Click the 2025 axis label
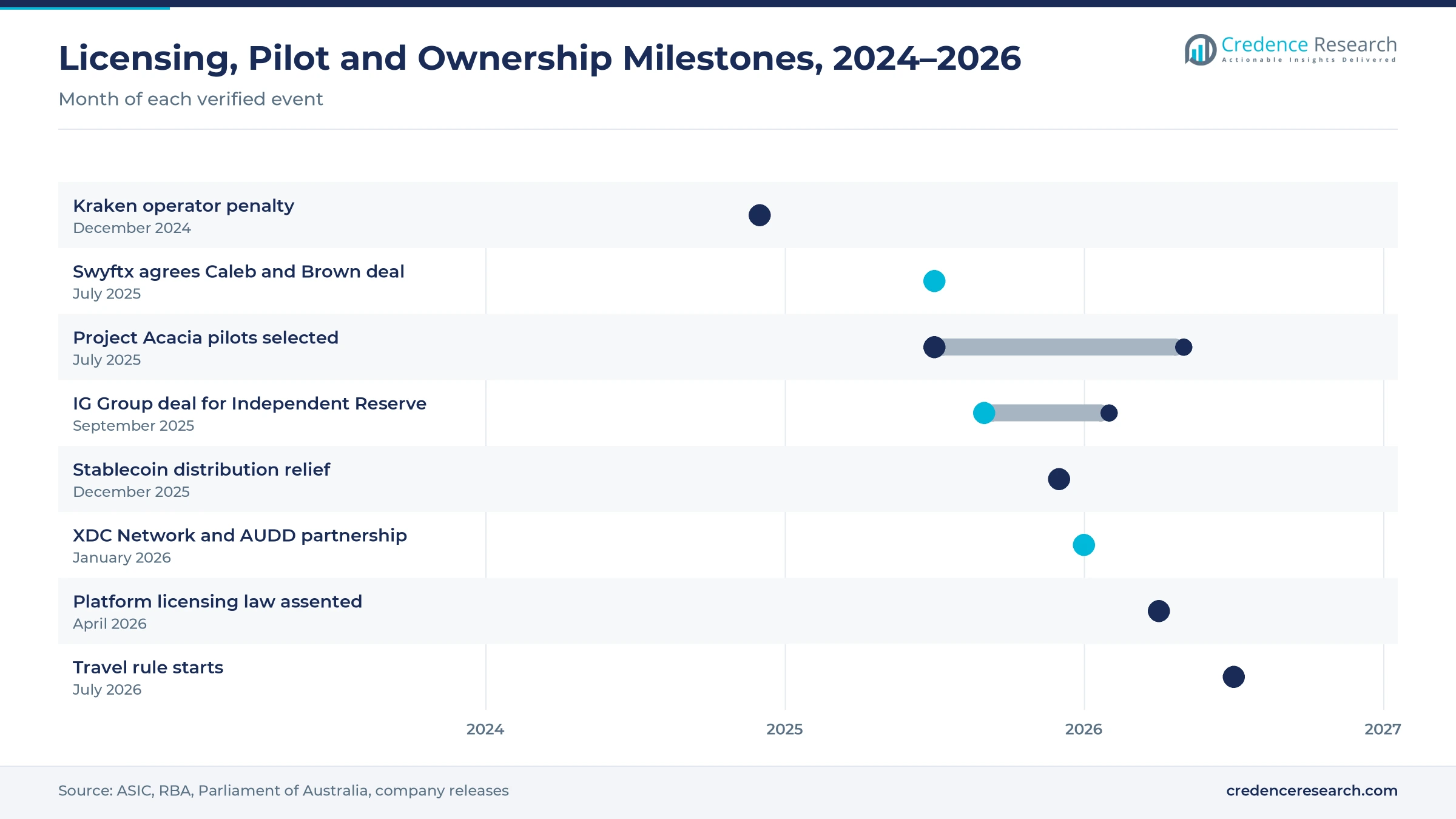The image size is (1456, 819). (x=784, y=729)
